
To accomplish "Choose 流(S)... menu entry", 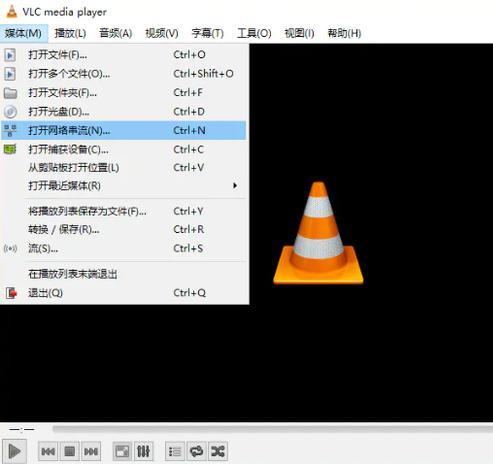I will 123,249.
